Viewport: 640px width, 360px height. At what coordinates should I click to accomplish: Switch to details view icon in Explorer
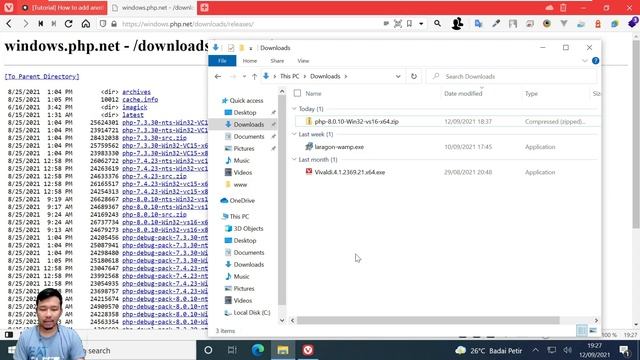pyautogui.click(x=582, y=331)
